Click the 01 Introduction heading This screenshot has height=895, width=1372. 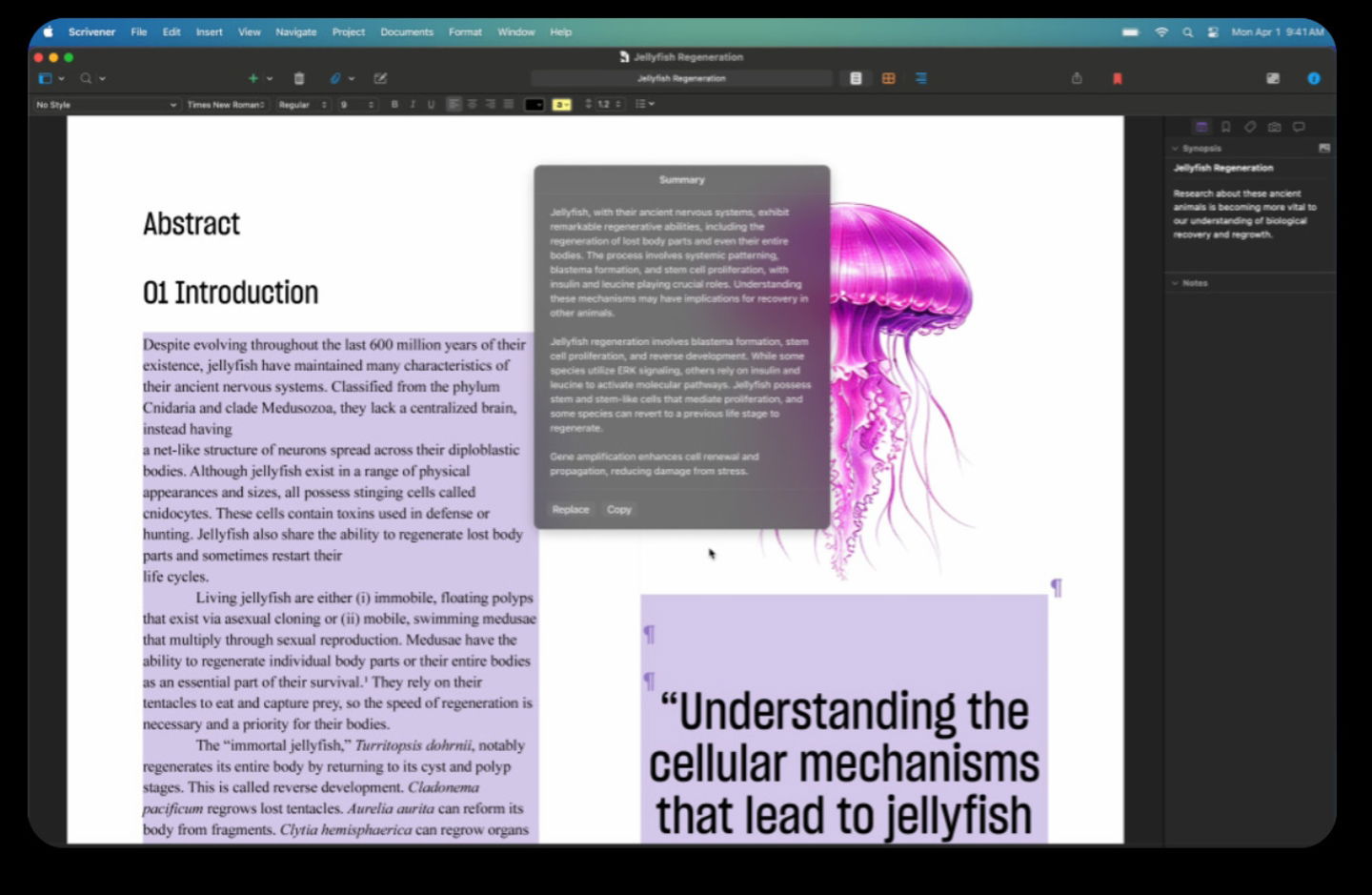click(x=231, y=293)
